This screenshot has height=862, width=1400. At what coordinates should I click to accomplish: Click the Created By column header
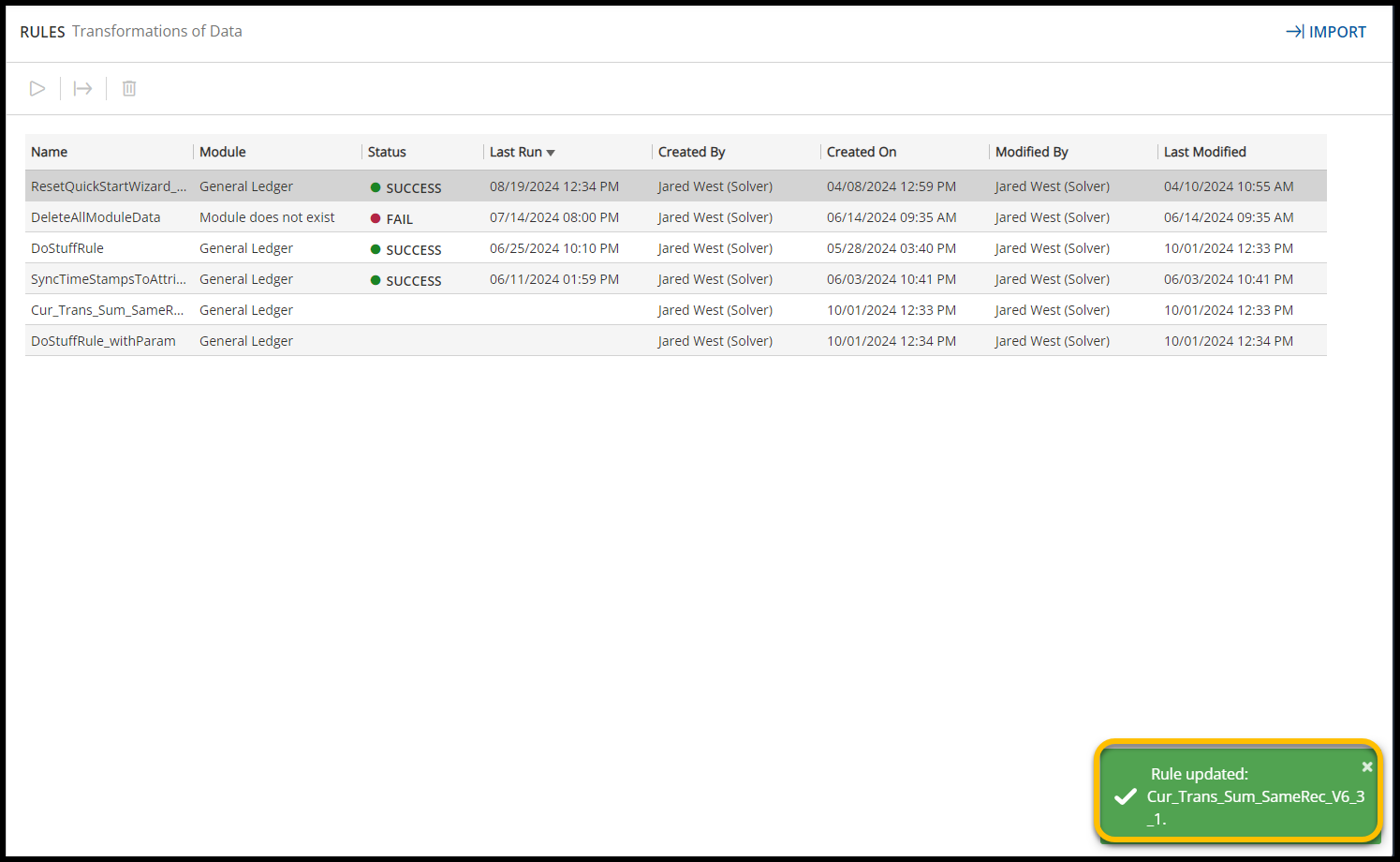[691, 152]
